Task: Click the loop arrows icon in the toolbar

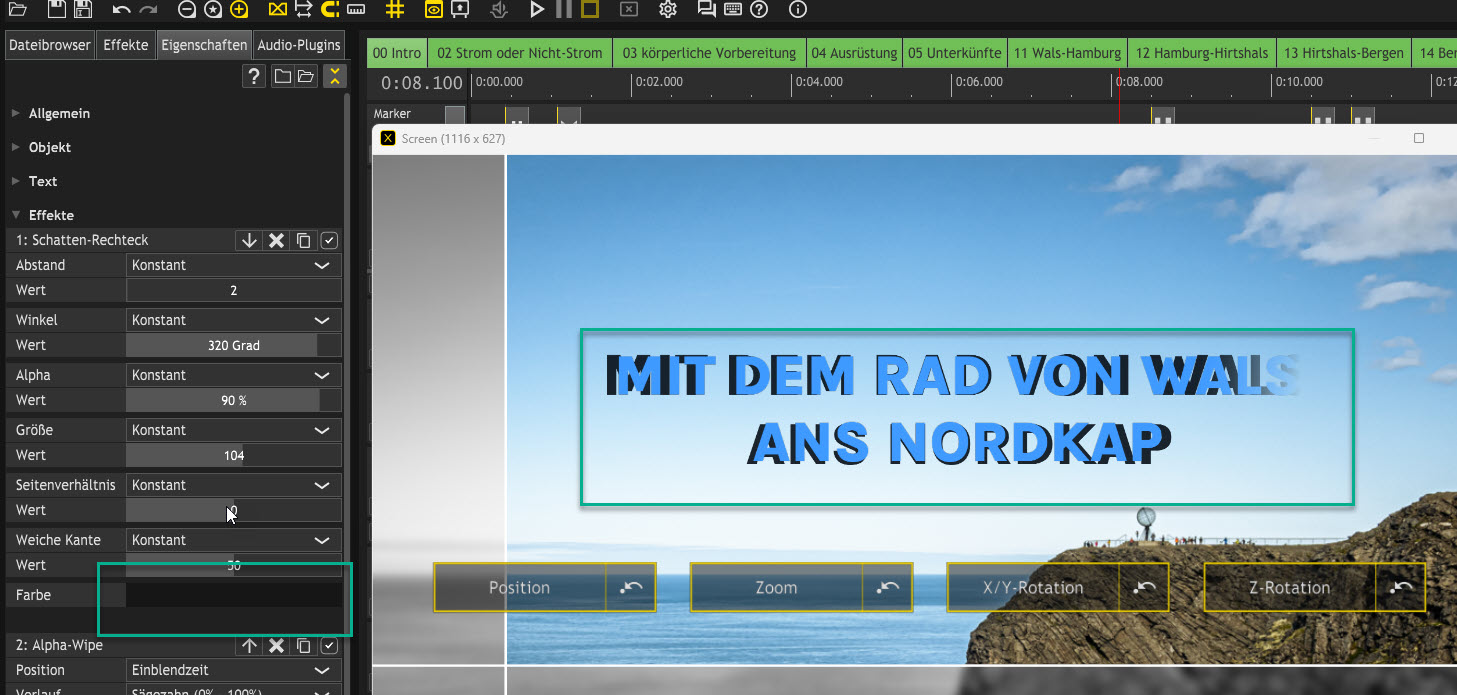Action: pyautogui.click(x=304, y=10)
